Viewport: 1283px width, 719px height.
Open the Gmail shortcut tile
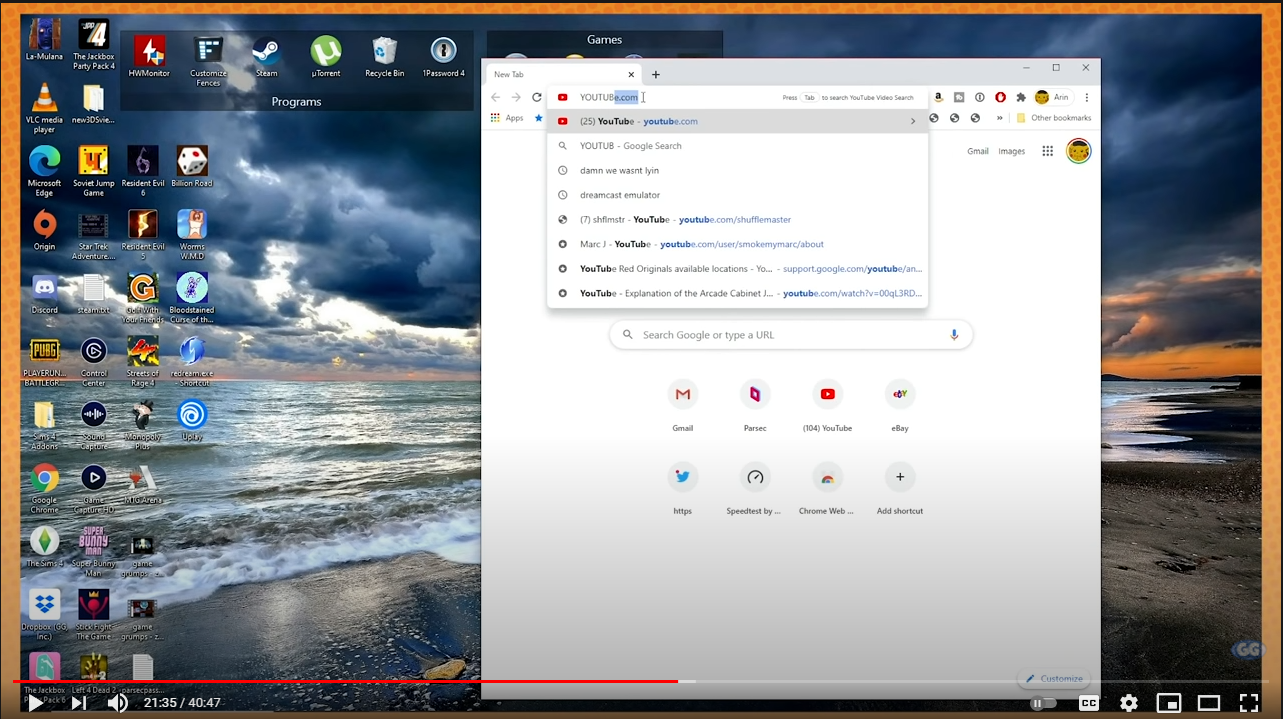pyautogui.click(x=683, y=406)
